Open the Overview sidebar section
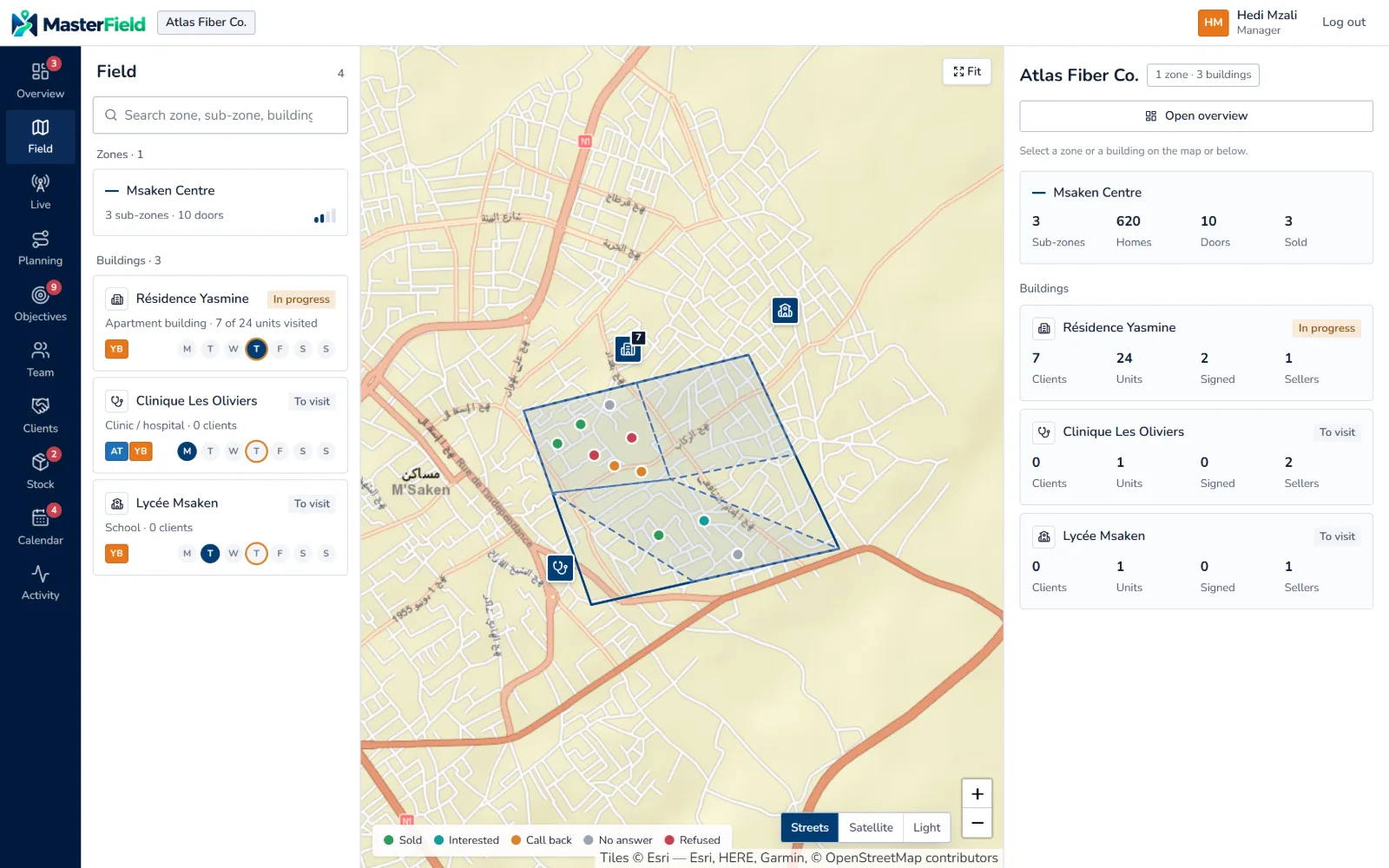 point(40,80)
